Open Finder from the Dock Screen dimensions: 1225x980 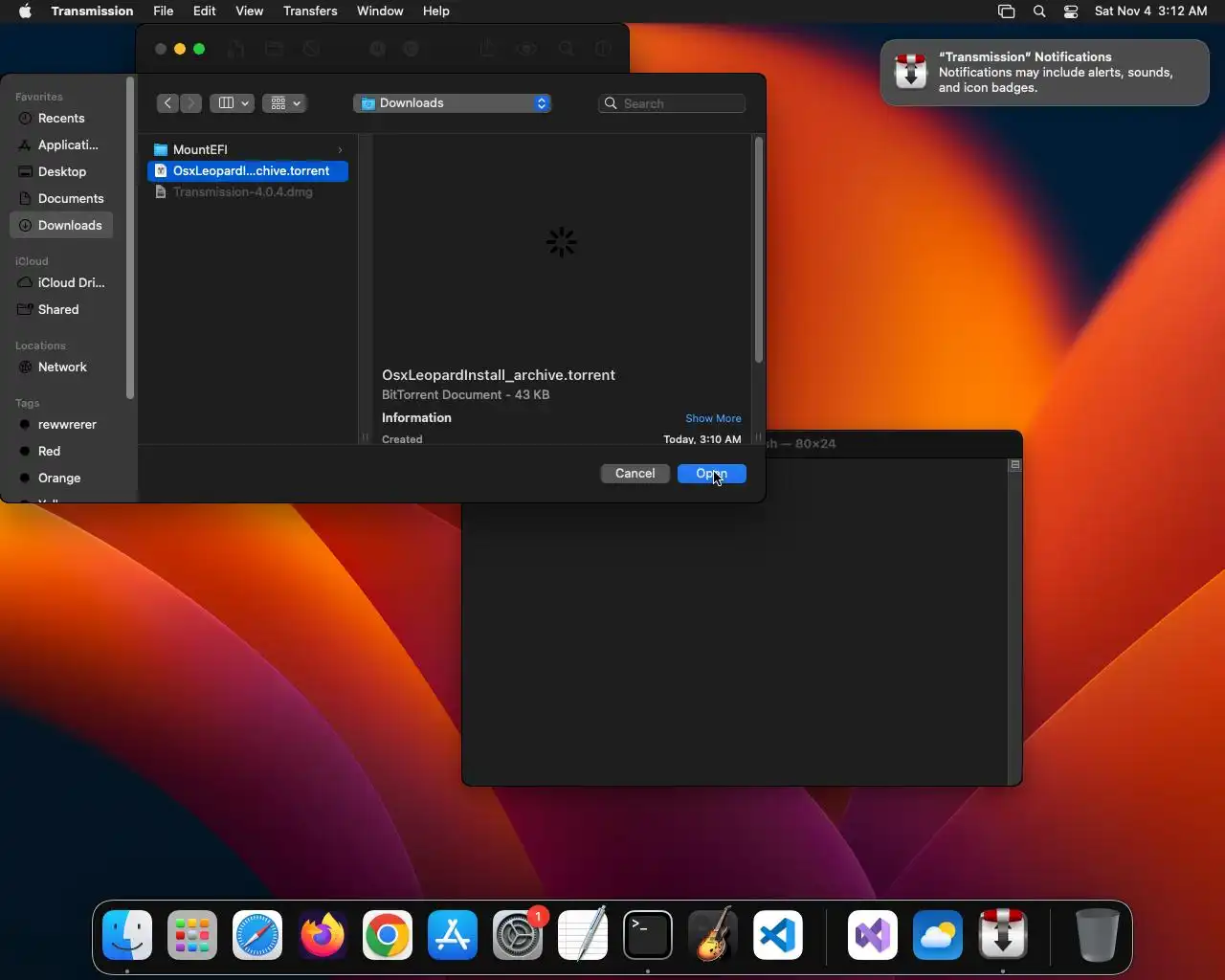(x=127, y=935)
